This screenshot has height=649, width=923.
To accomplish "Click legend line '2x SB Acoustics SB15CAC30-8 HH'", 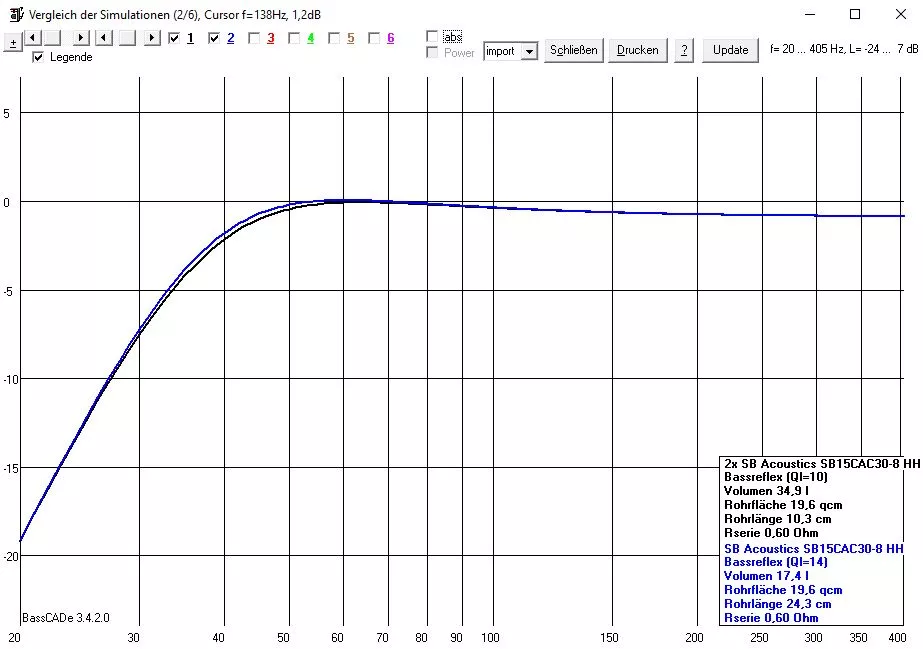I will point(822,464).
